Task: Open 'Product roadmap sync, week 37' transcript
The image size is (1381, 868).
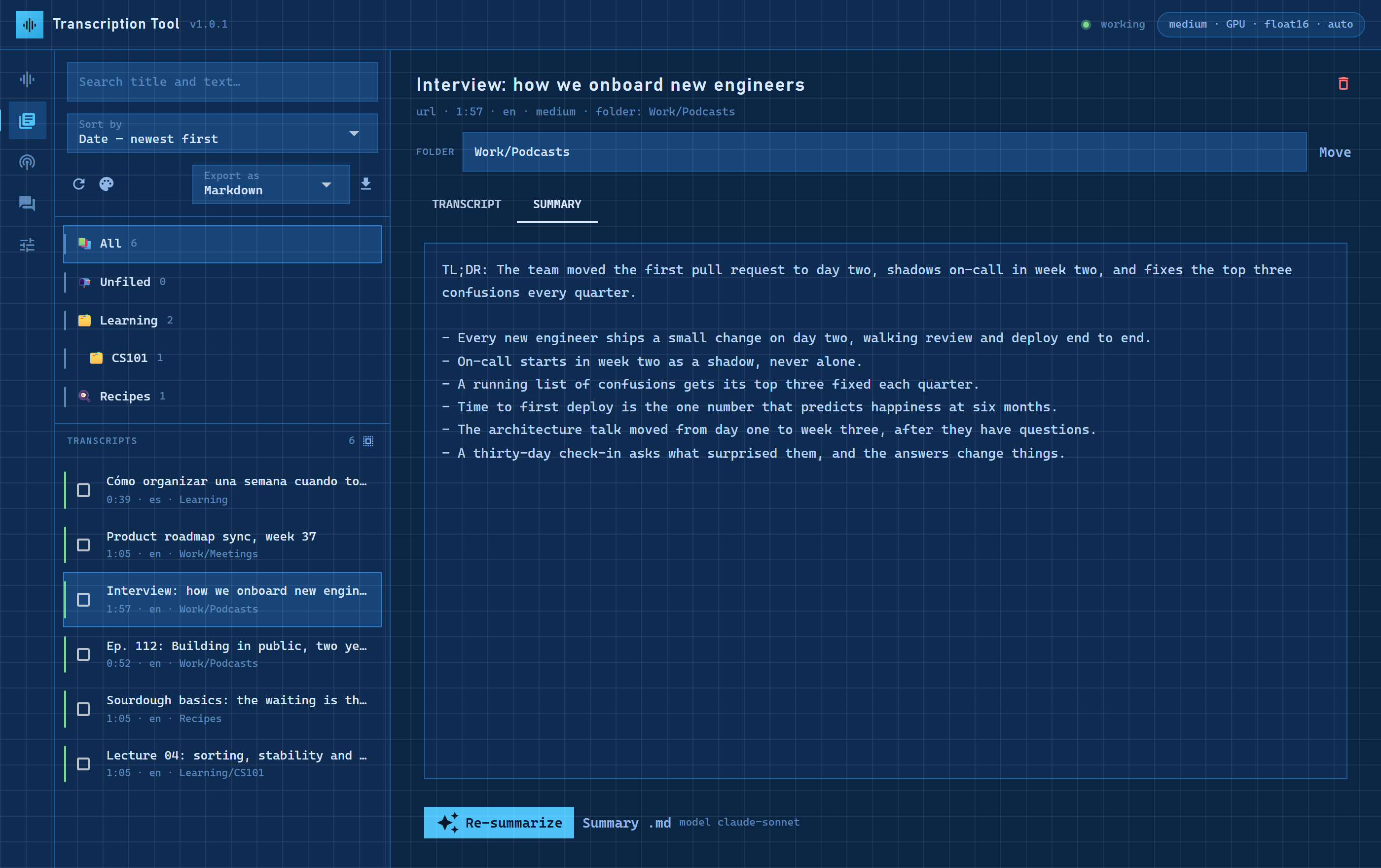Action: [222, 544]
